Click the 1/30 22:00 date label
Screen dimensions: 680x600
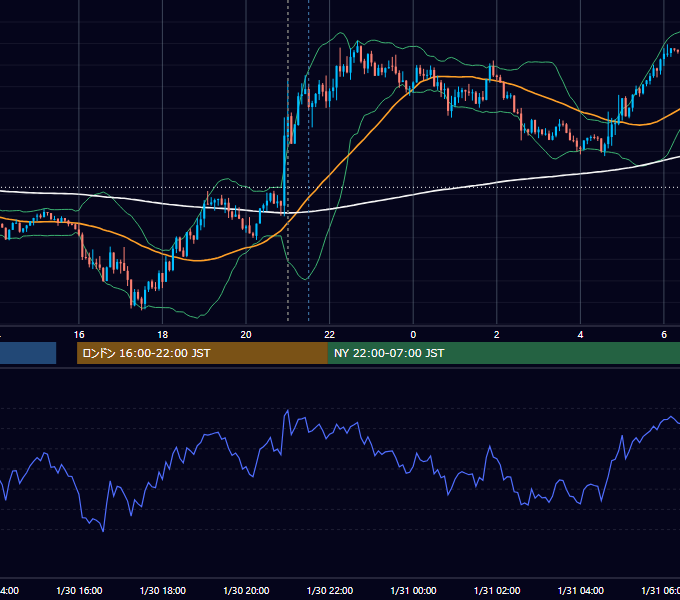coord(330,590)
